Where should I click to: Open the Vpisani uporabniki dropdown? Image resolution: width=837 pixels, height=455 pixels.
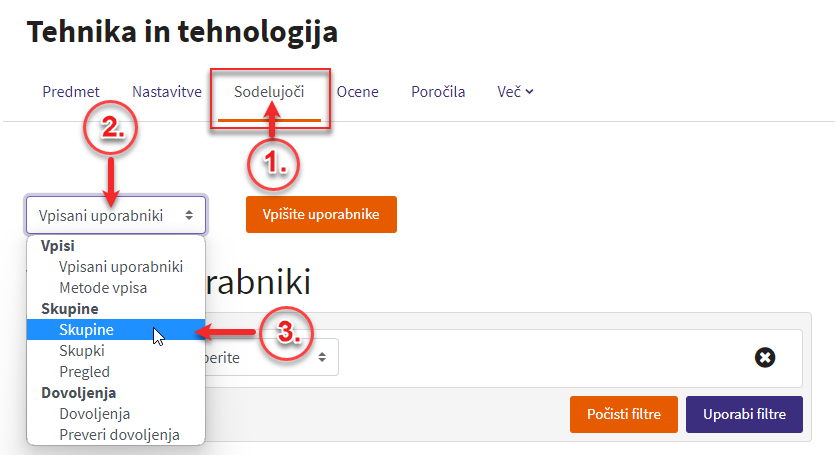point(116,215)
